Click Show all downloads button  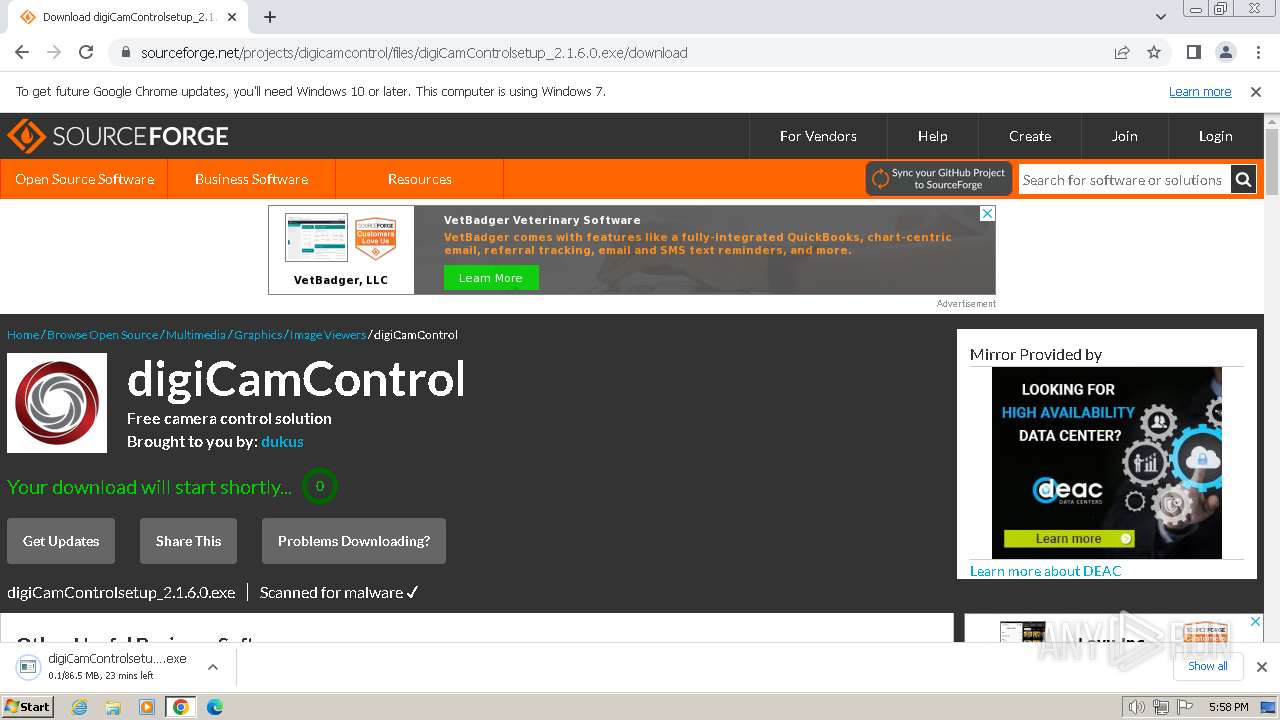point(1208,666)
